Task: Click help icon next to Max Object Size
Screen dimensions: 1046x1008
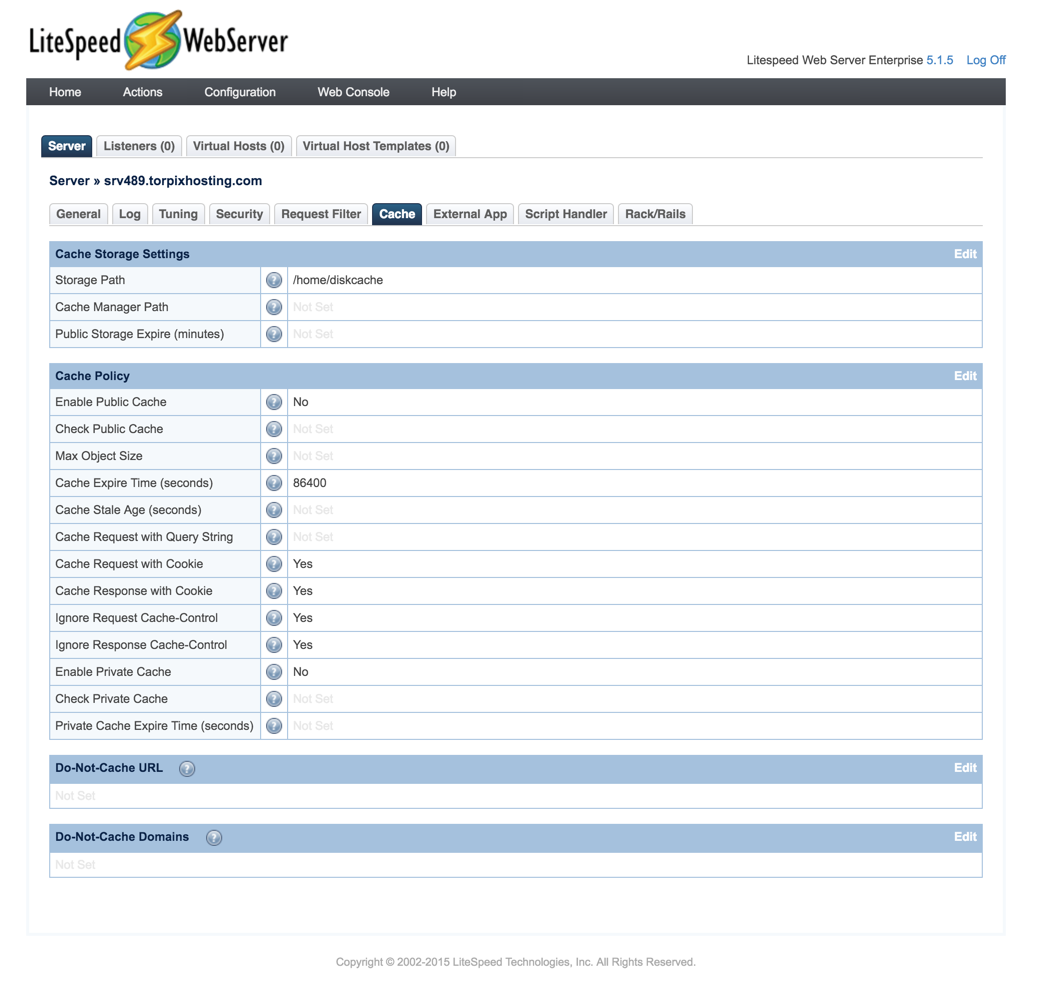Action: (274, 456)
